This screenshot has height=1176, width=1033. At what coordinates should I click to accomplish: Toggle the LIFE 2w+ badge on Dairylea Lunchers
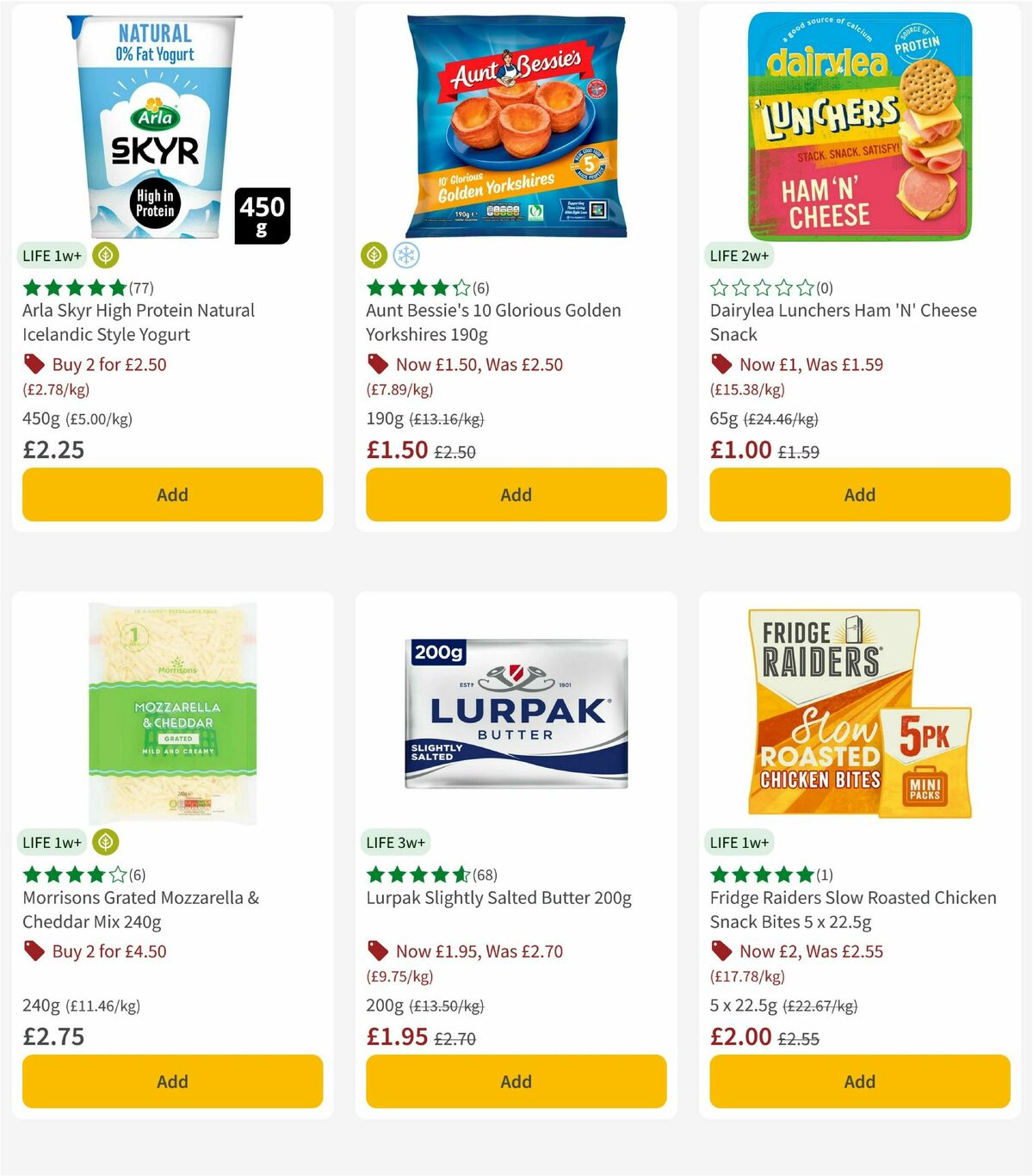click(741, 256)
